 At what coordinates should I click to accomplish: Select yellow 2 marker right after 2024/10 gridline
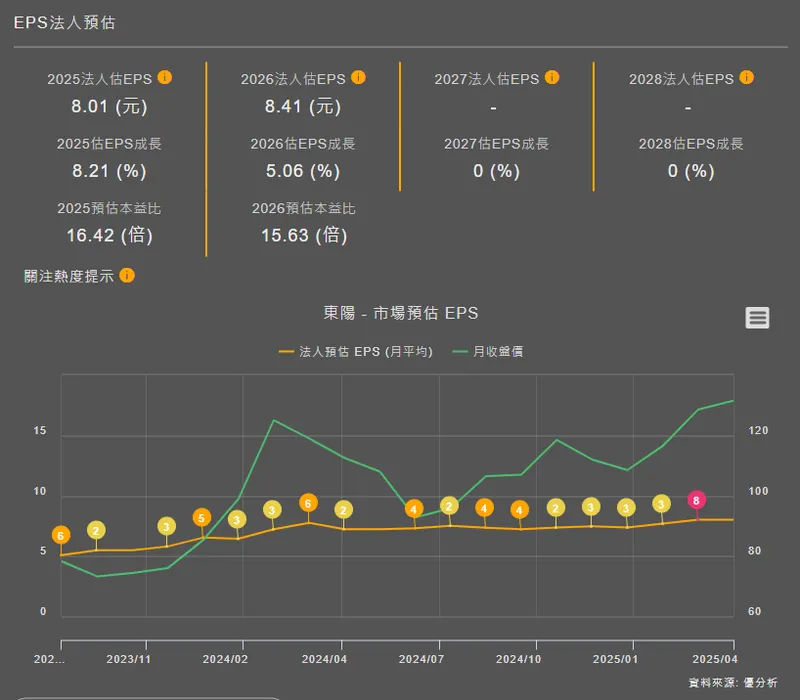(x=556, y=508)
